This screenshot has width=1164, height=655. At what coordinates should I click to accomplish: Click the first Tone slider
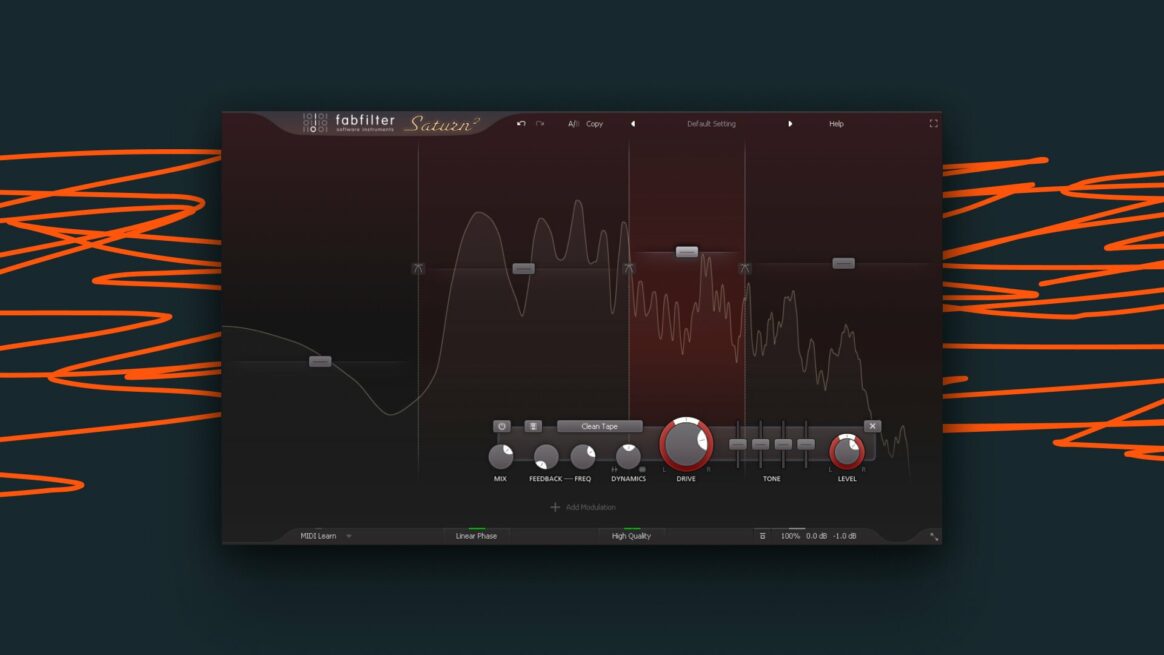click(738, 443)
